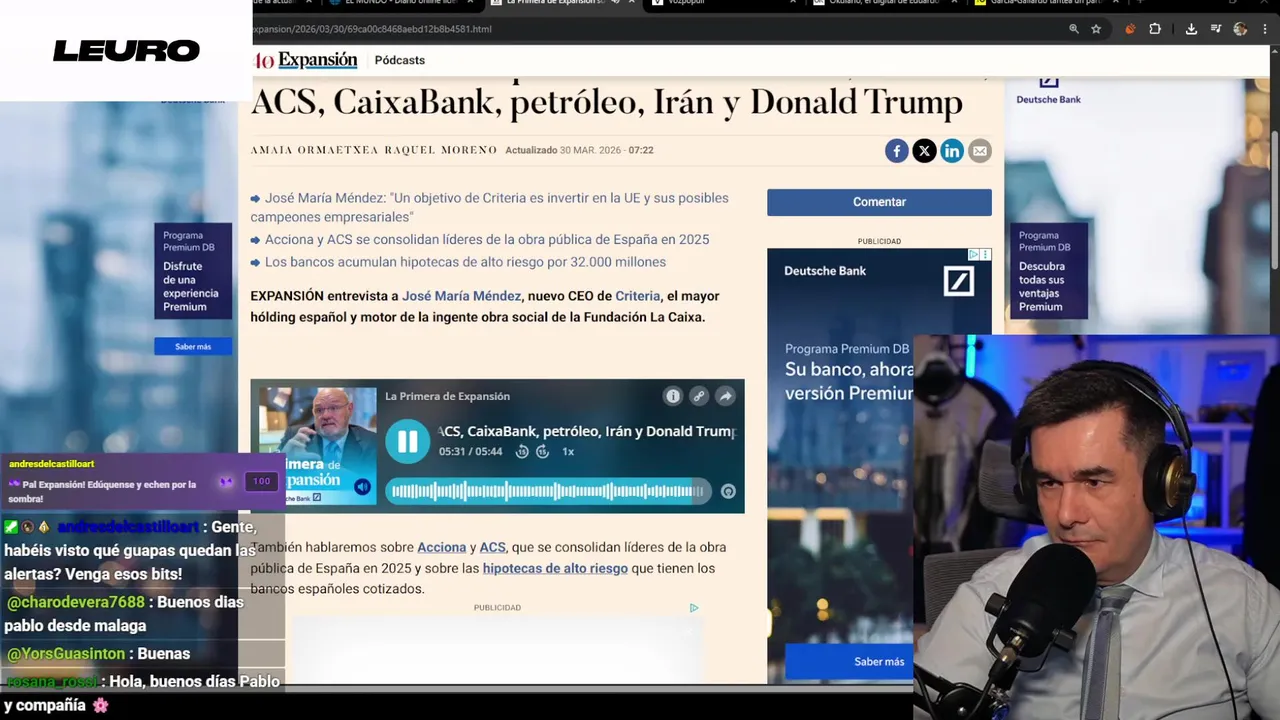Share article on LinkedIn

pyautogui.click(x=952, y=151)
